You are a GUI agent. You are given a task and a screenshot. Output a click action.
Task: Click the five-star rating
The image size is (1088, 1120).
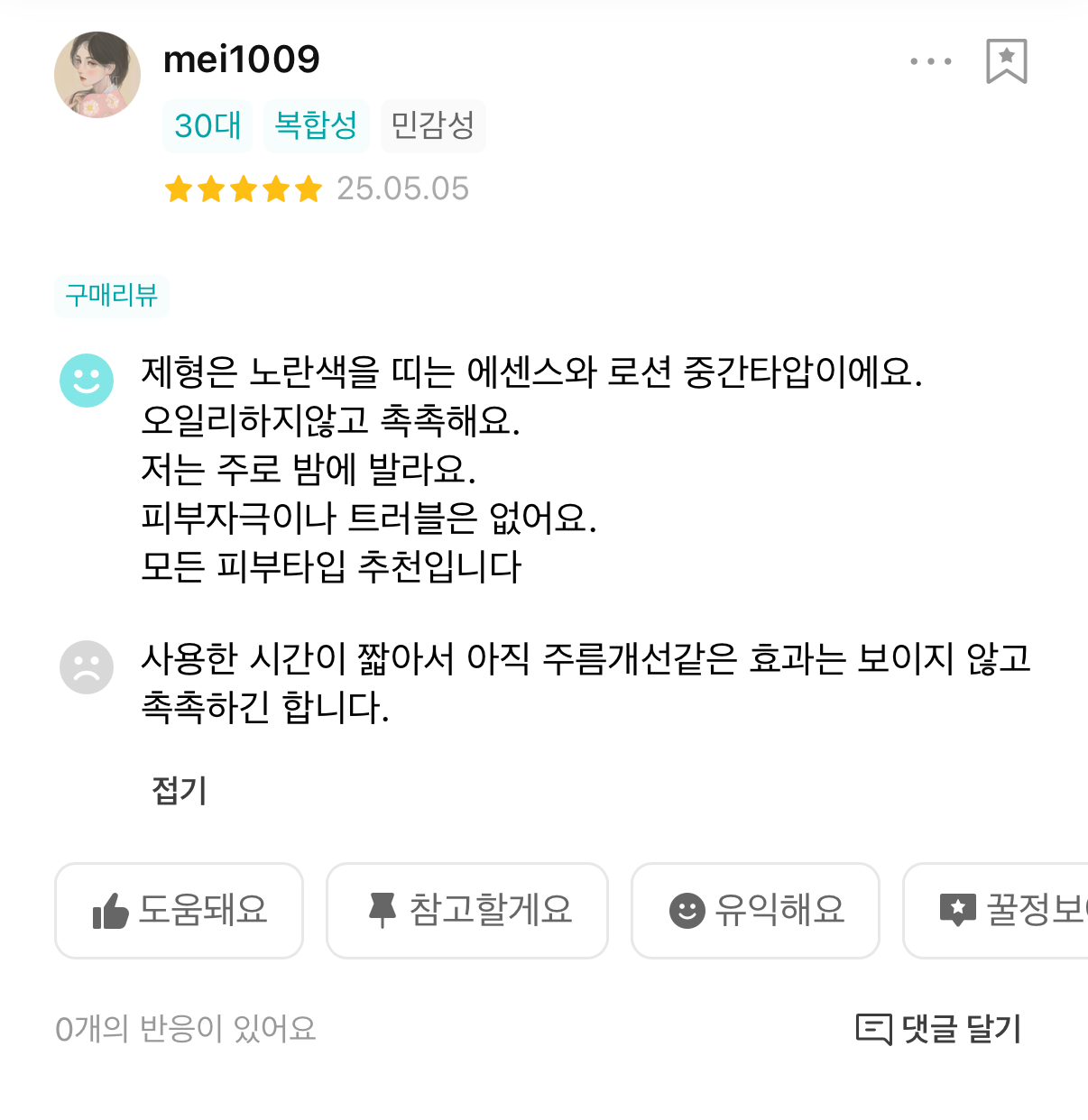tap(244, 189)
